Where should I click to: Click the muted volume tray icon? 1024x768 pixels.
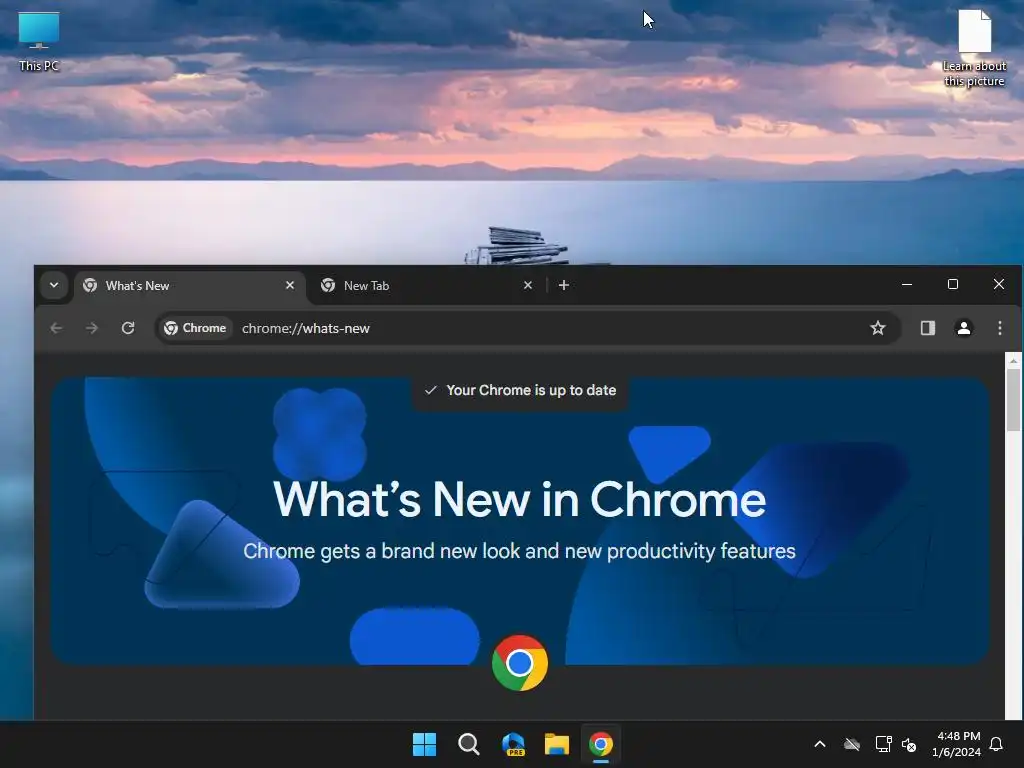pyautogui.click(x=909, y=744)
